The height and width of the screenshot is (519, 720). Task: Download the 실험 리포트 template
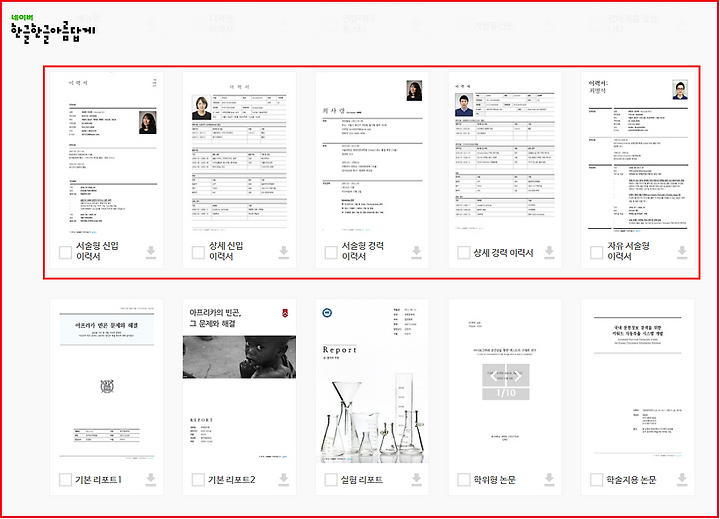click(416, 479)
